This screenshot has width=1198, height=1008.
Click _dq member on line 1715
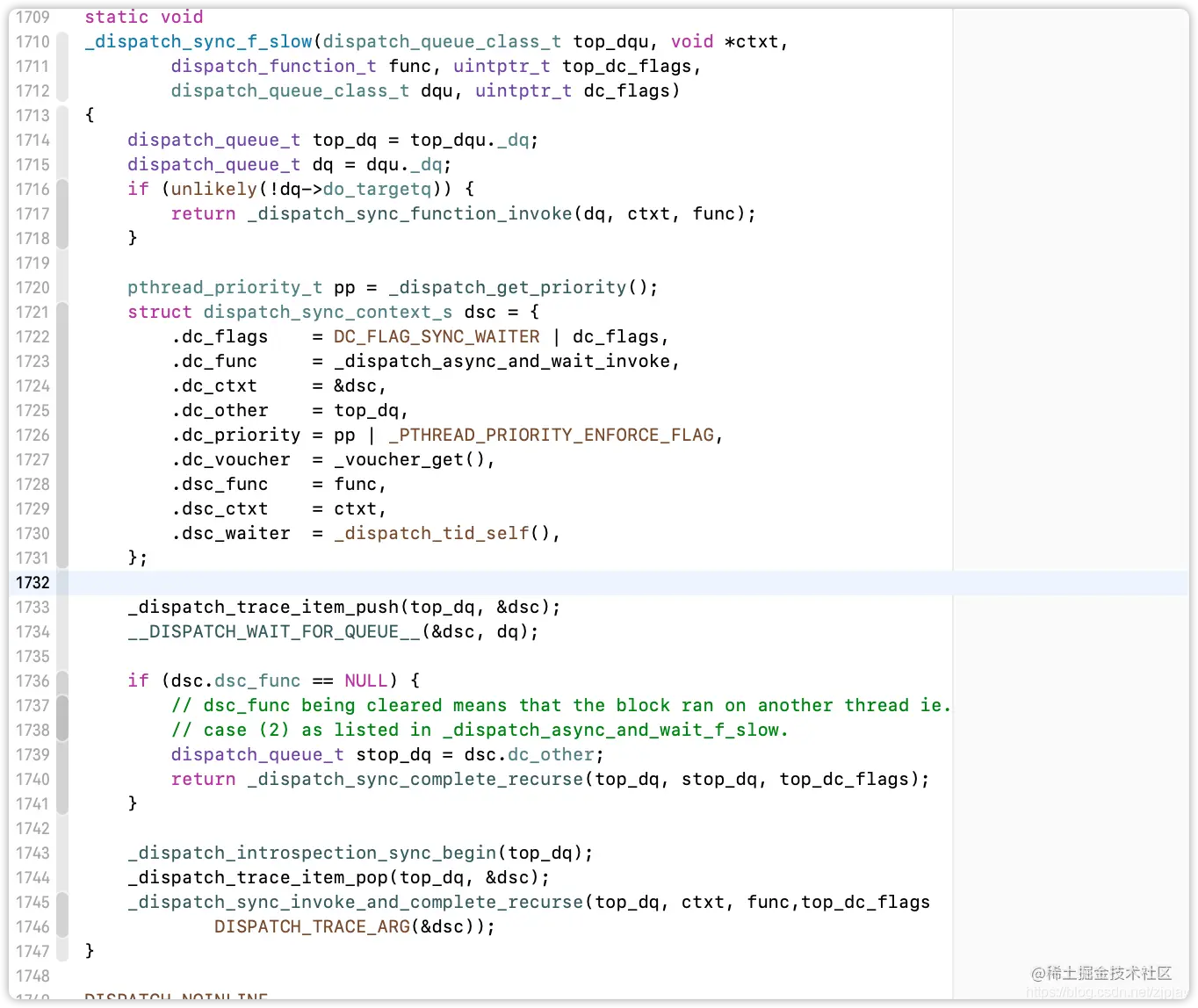coord(425,164)
